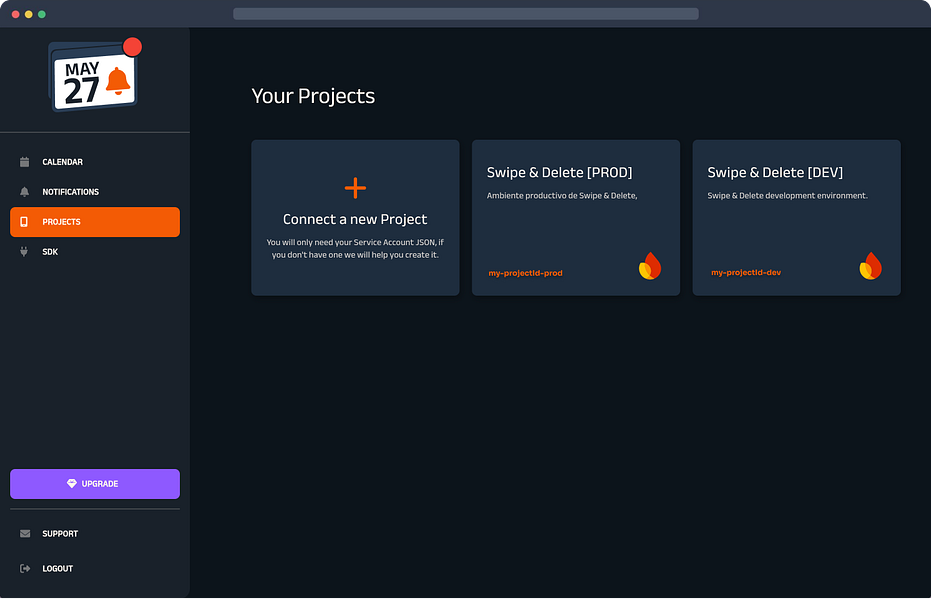The image size is (931, 600).
Task: Click the envelope icon next to Support
Action: (23, 533)
